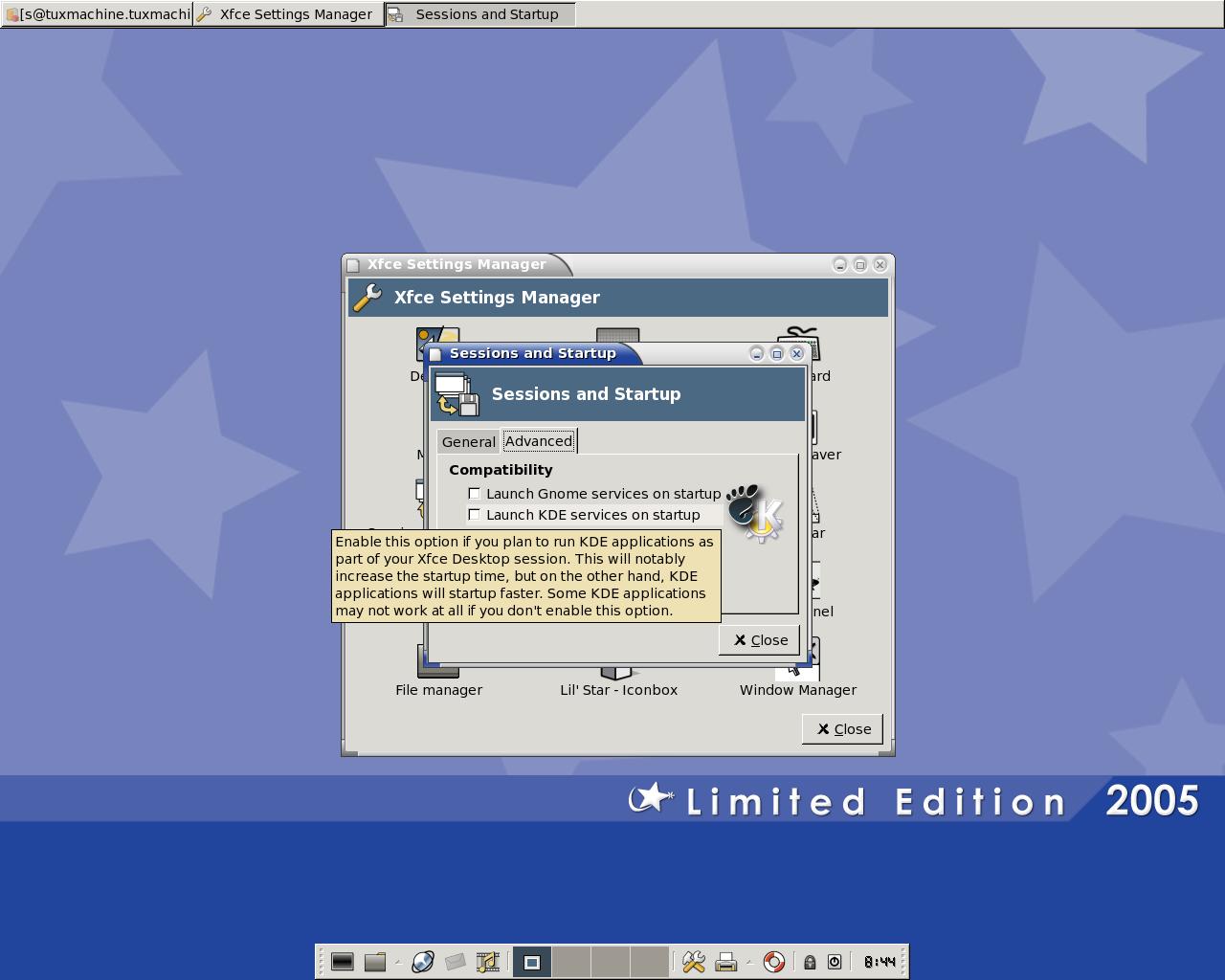Viewport: 1225px width, 980px height.
Task: Minimize the Sessions and Startup window
Action: 756,353
